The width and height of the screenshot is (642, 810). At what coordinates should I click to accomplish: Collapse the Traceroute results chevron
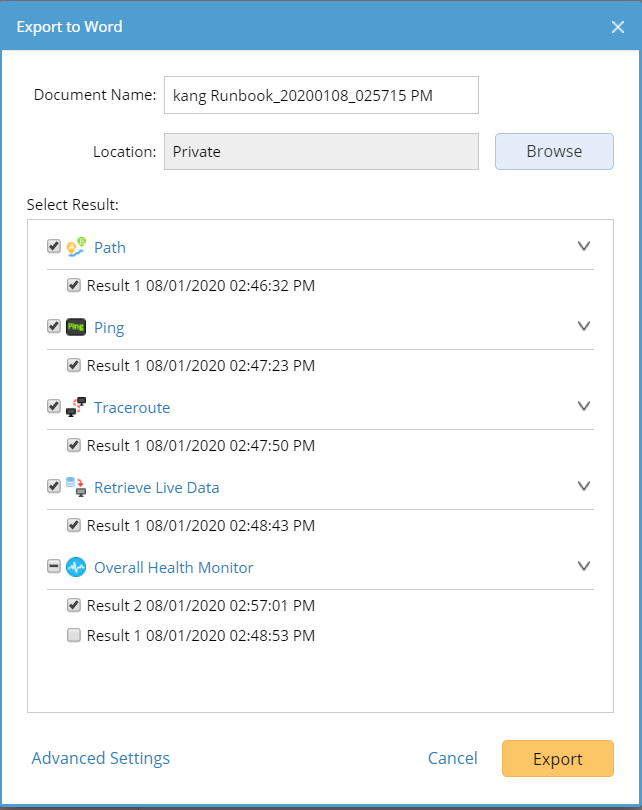coord(584,406)
